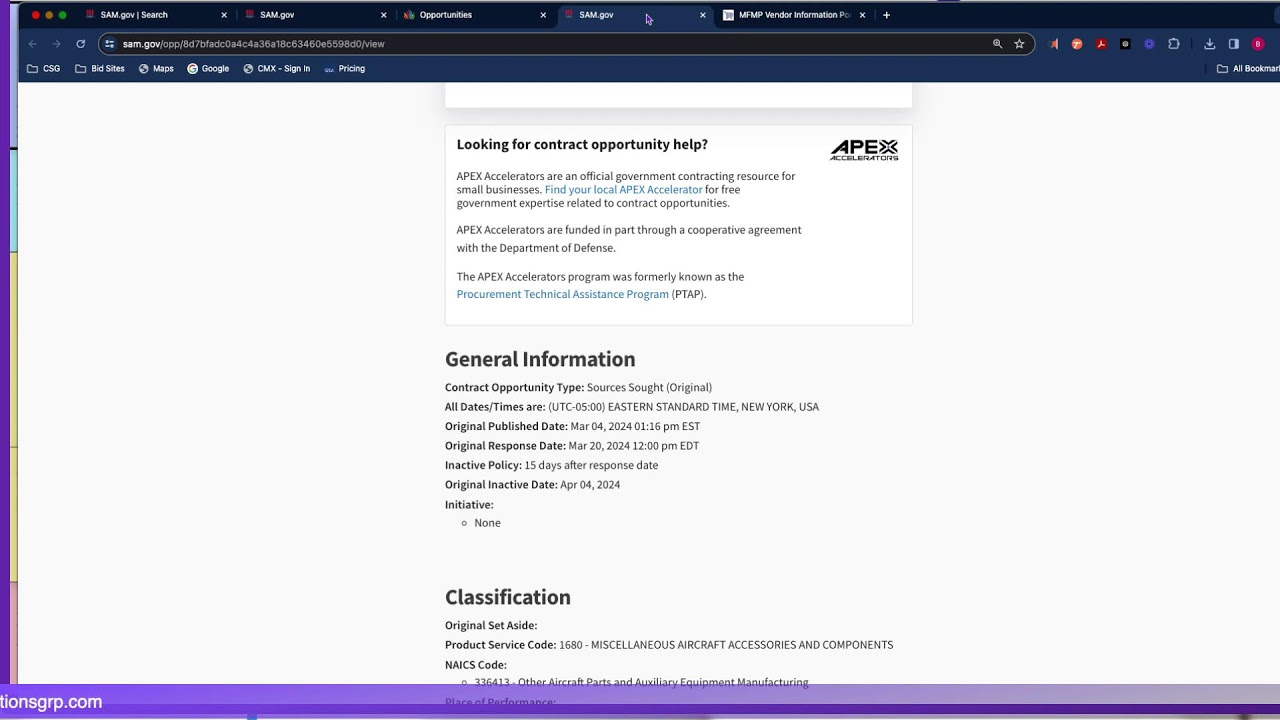The height and width of the screenshot is (720, 1280).
Task: Open the orange megaphone extension icon
Action: click(1053, 44)
